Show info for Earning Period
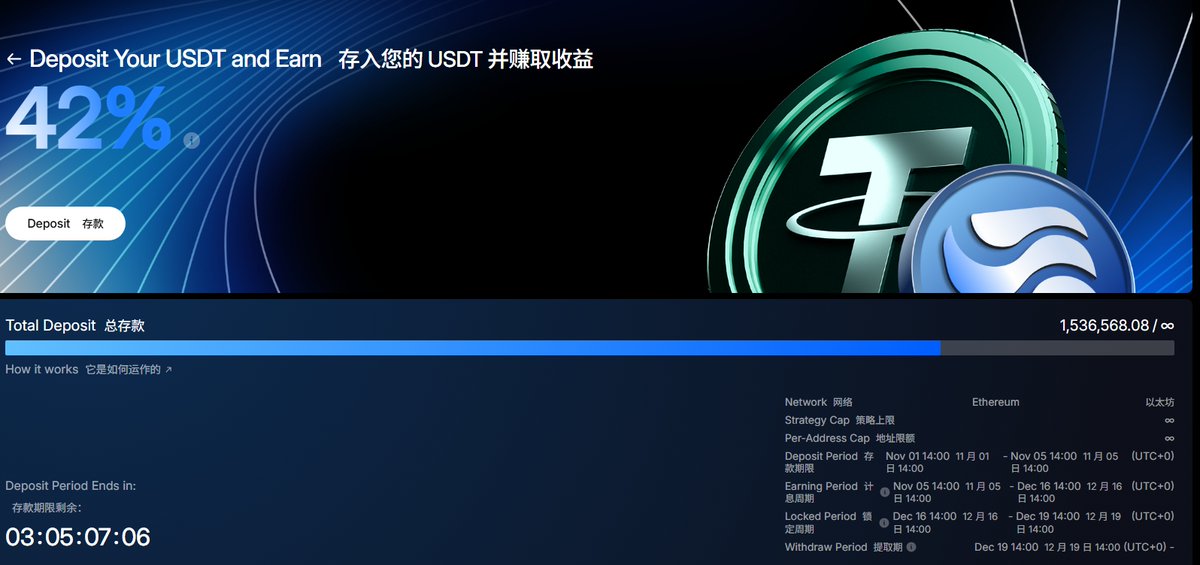This screenshot has width=1200, height=565. click(x=885, y=492)
